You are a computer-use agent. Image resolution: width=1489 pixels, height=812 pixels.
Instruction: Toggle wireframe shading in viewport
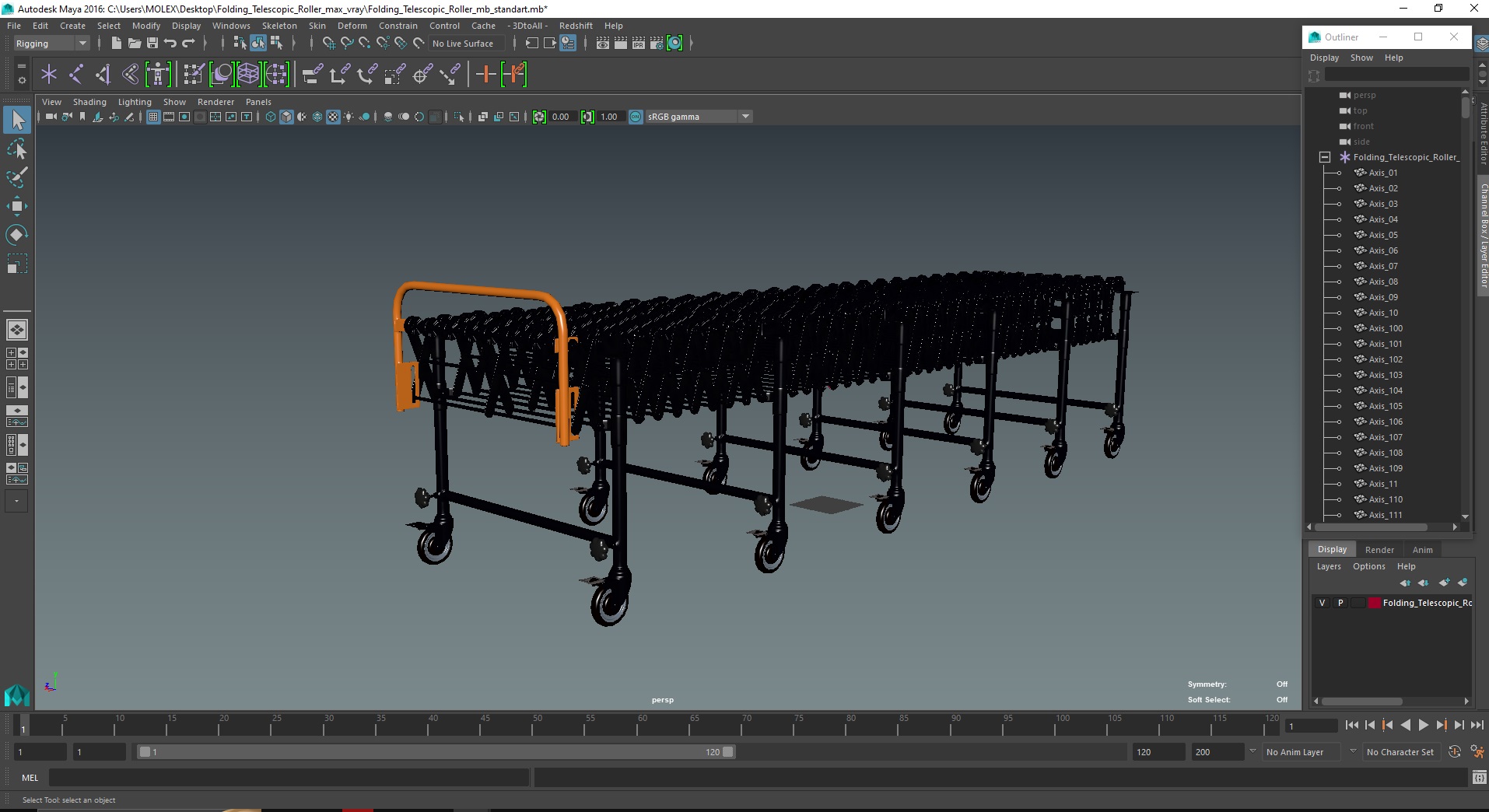(271, 117)
